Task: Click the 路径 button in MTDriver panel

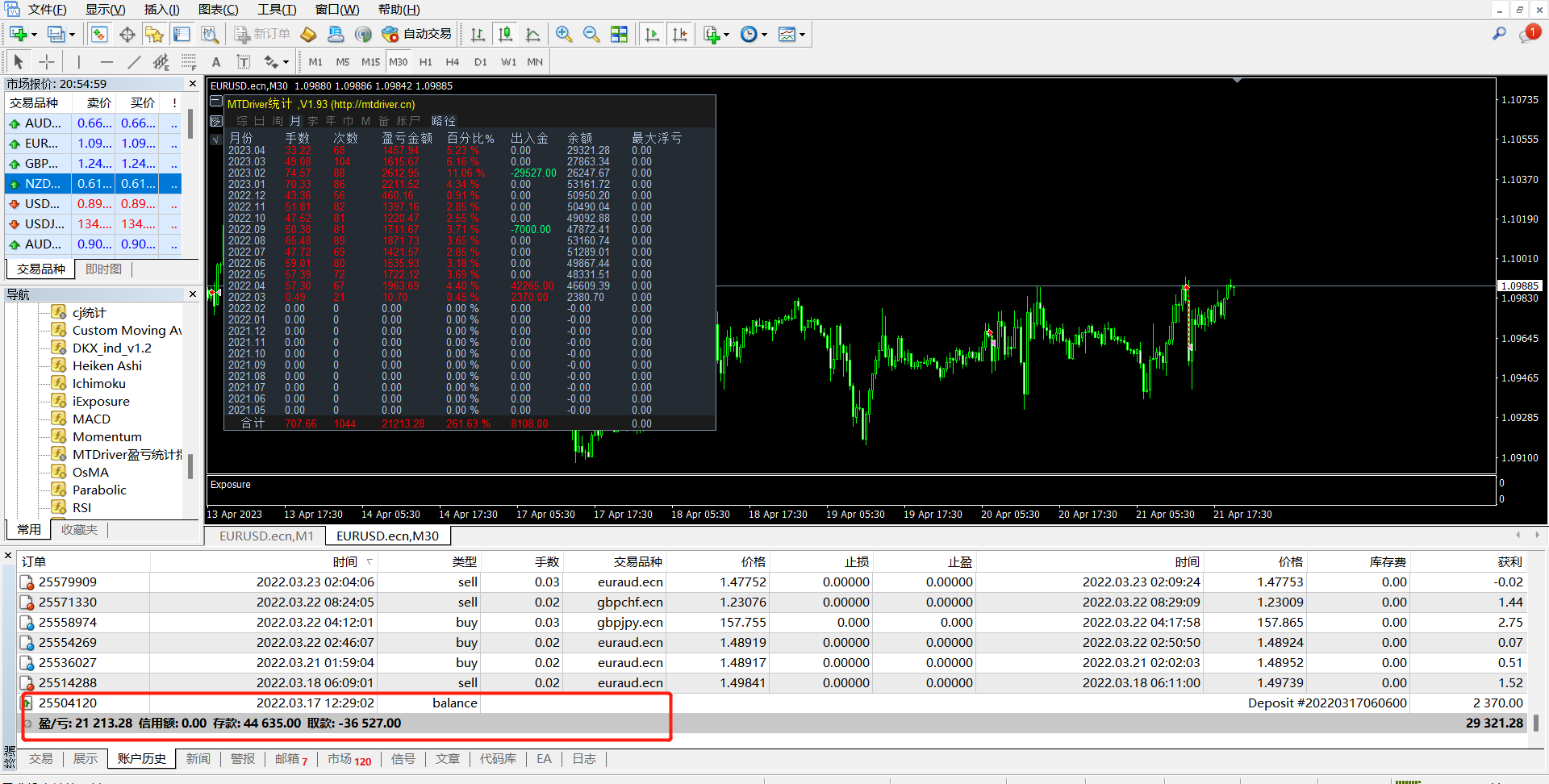Action: point(444,121)
